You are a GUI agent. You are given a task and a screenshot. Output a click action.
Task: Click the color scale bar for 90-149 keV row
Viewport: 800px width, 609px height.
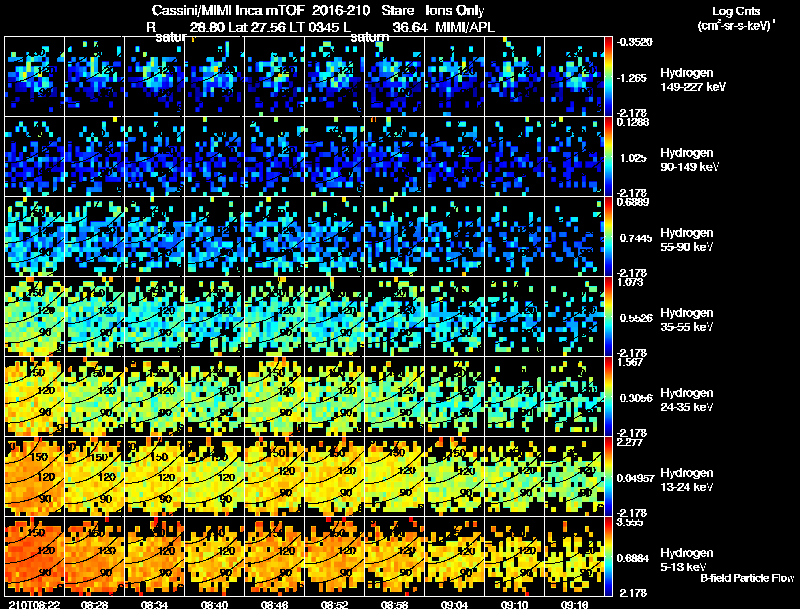608,157
